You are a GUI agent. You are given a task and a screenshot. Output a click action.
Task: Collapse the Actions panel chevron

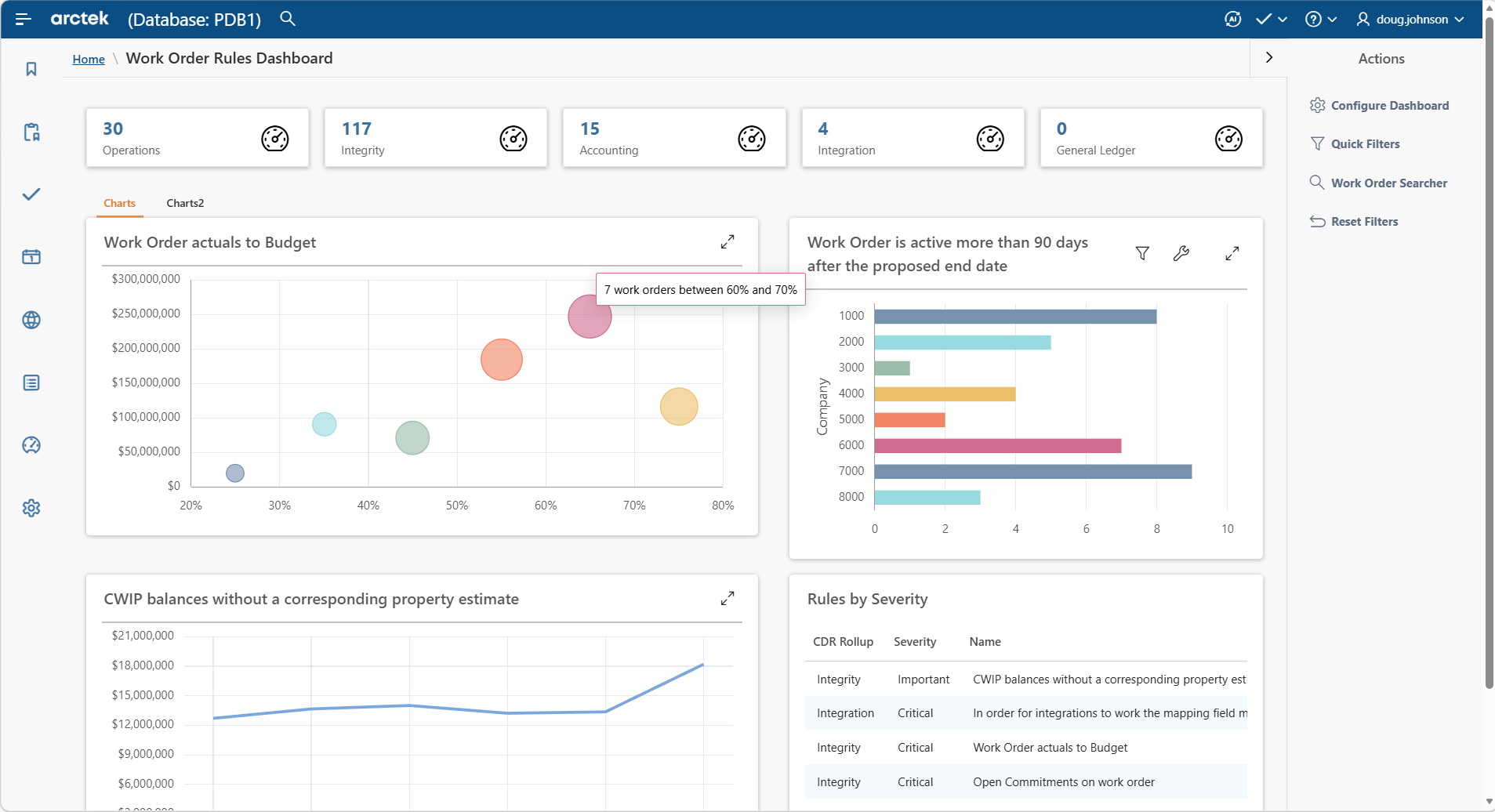click(1269, 57)
